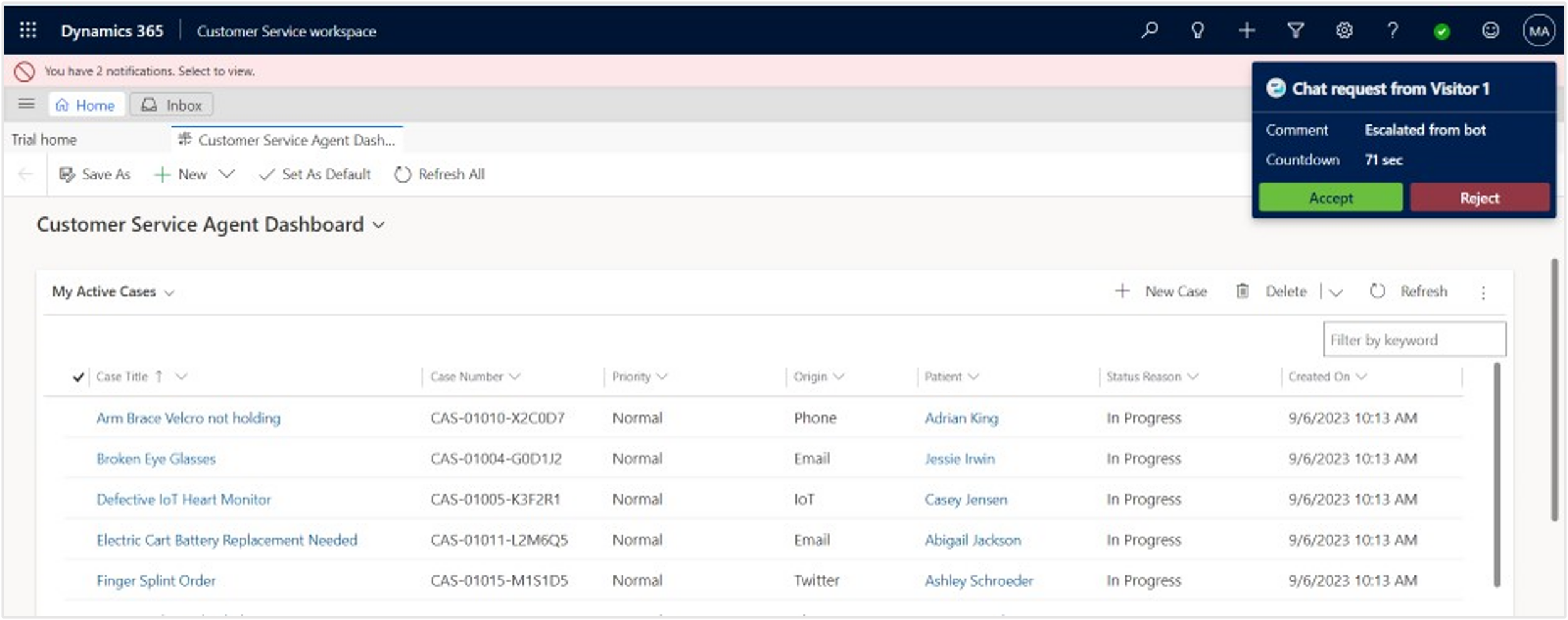Click Refresh All

[440, 174]
